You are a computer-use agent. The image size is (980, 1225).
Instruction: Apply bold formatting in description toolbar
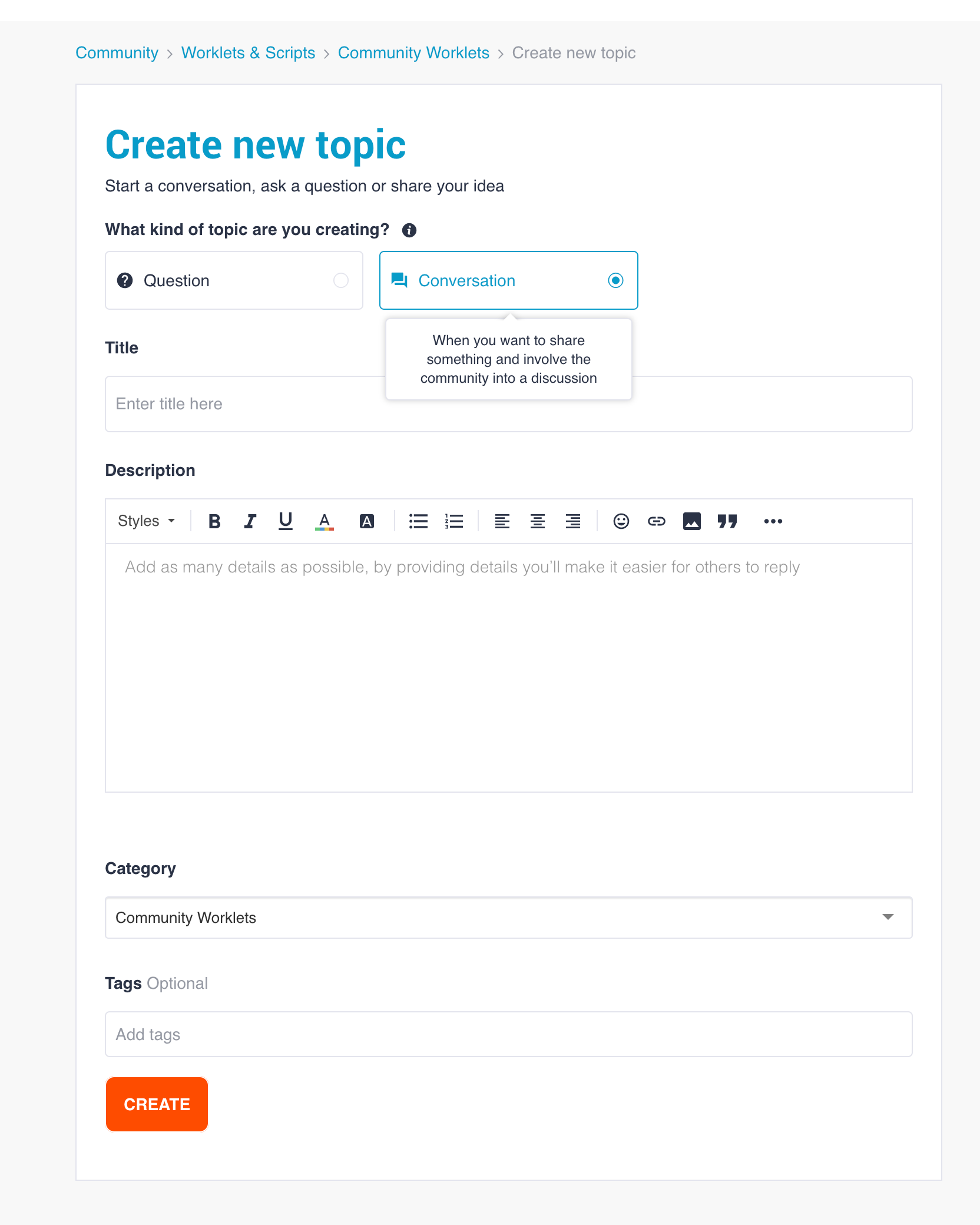[214, 521]
